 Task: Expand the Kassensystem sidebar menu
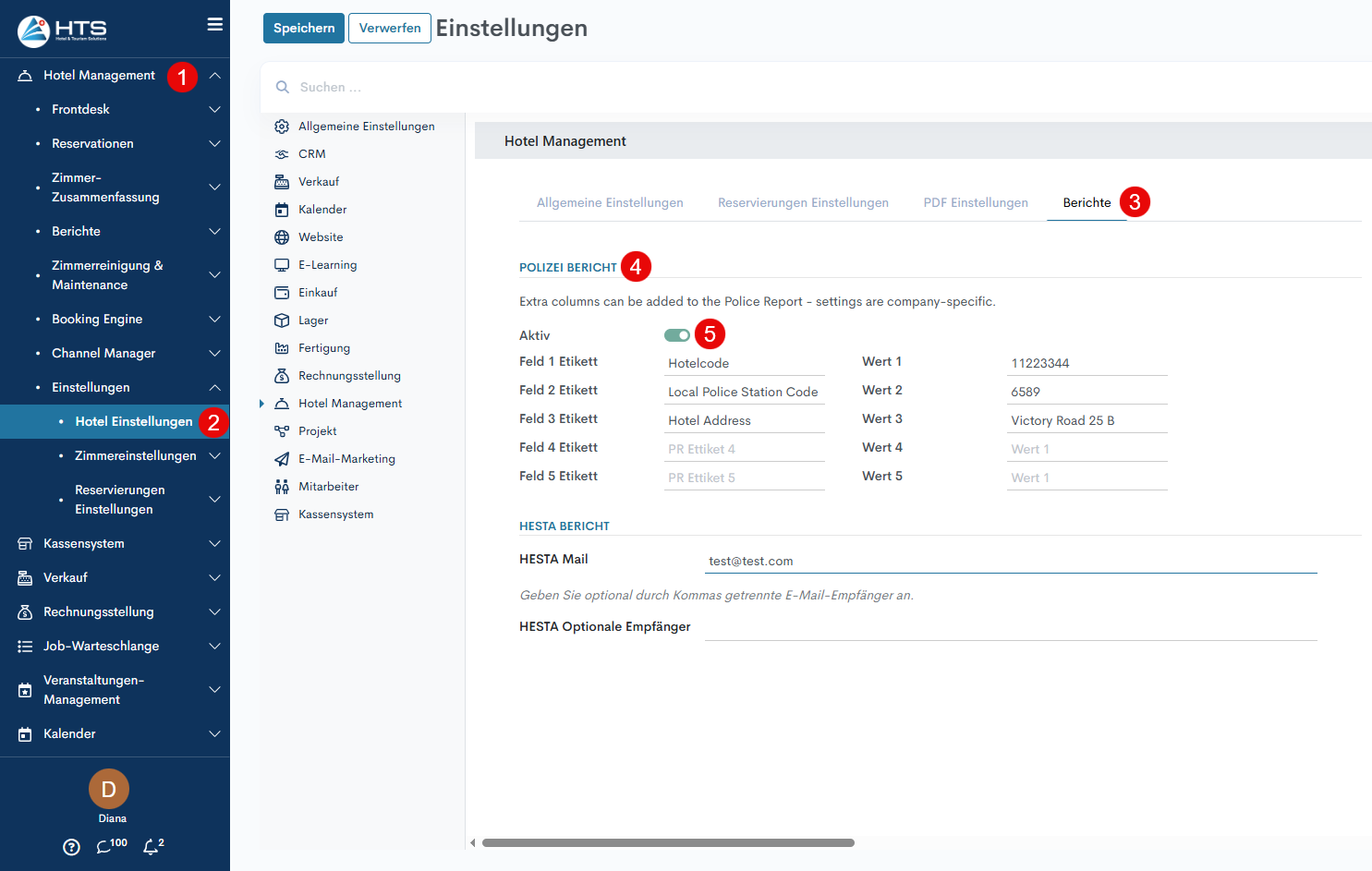(x=214, y=544)
